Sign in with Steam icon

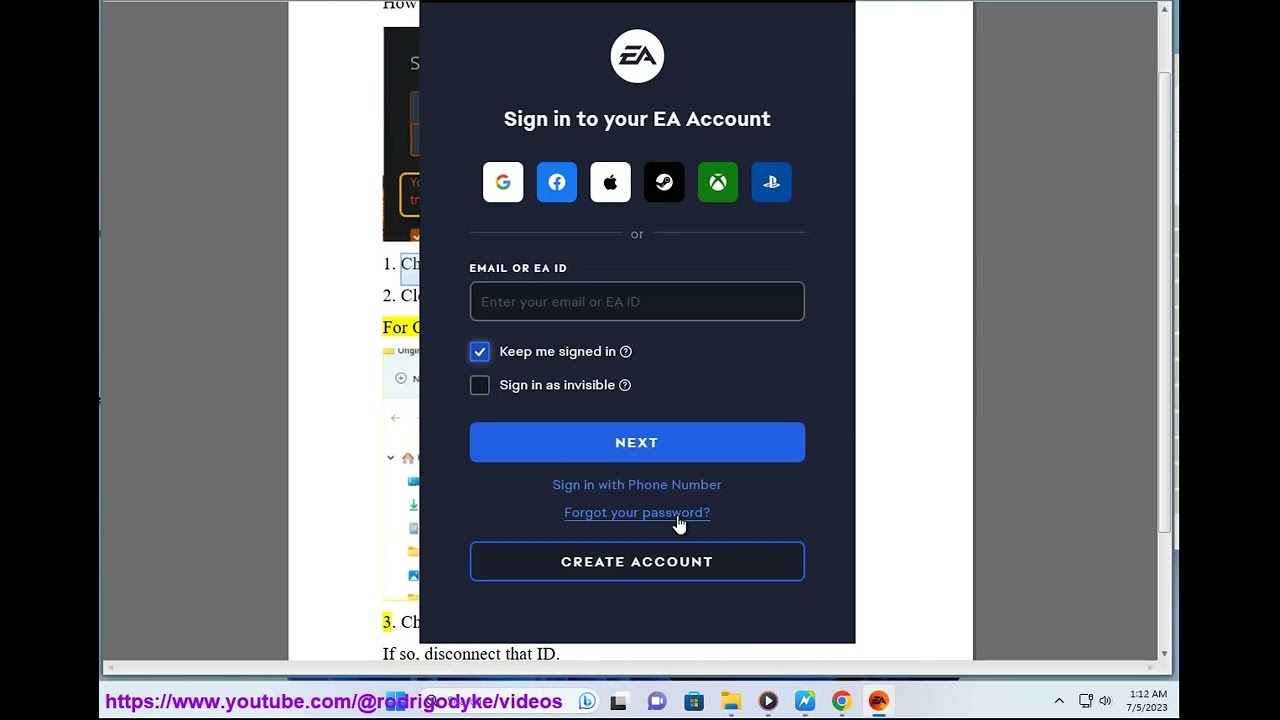(x=664, y=182)
